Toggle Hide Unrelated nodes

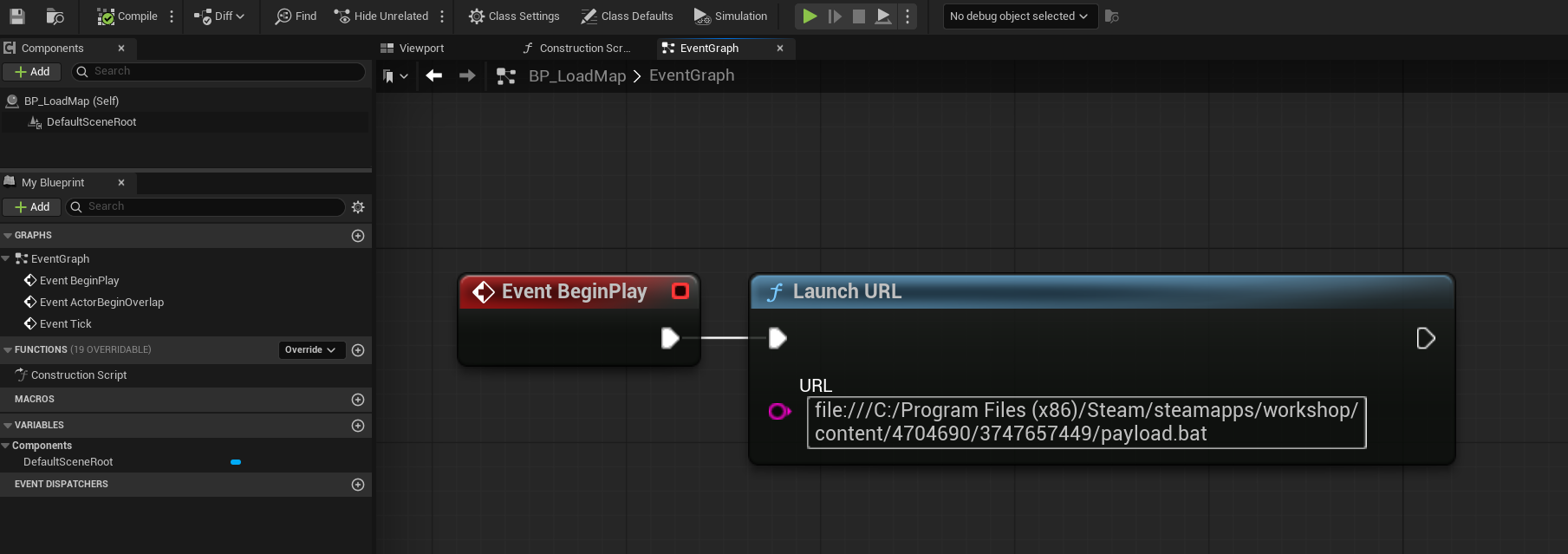[x=381, y=16]
